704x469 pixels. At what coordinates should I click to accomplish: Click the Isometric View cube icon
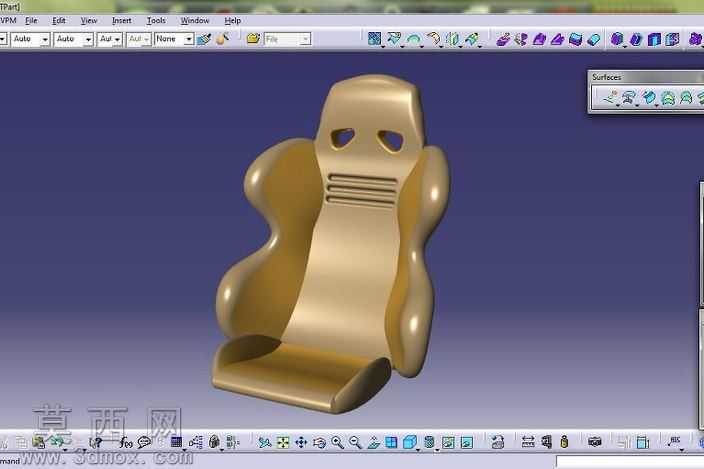point(410,443)
